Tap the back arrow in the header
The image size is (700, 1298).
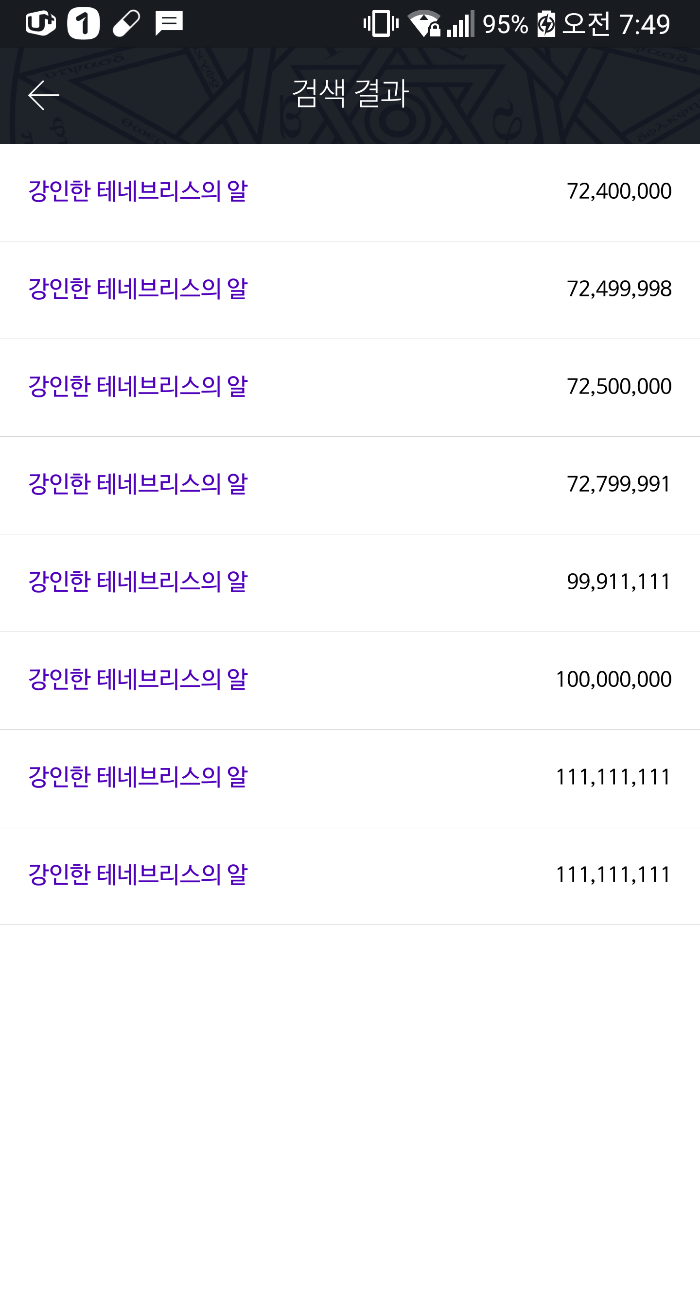point(44,95)
